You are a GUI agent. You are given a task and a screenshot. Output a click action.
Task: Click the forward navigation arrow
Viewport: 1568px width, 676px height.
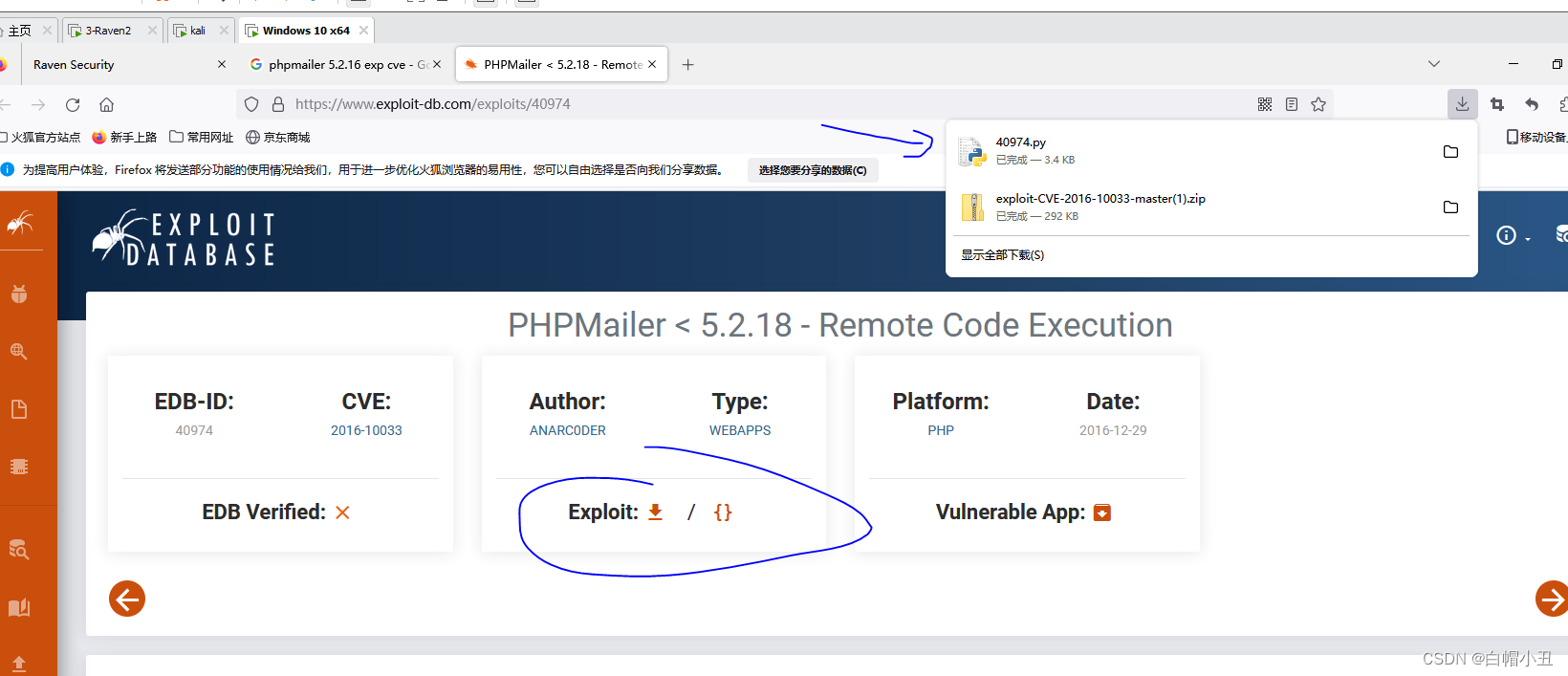click(38, 104)
